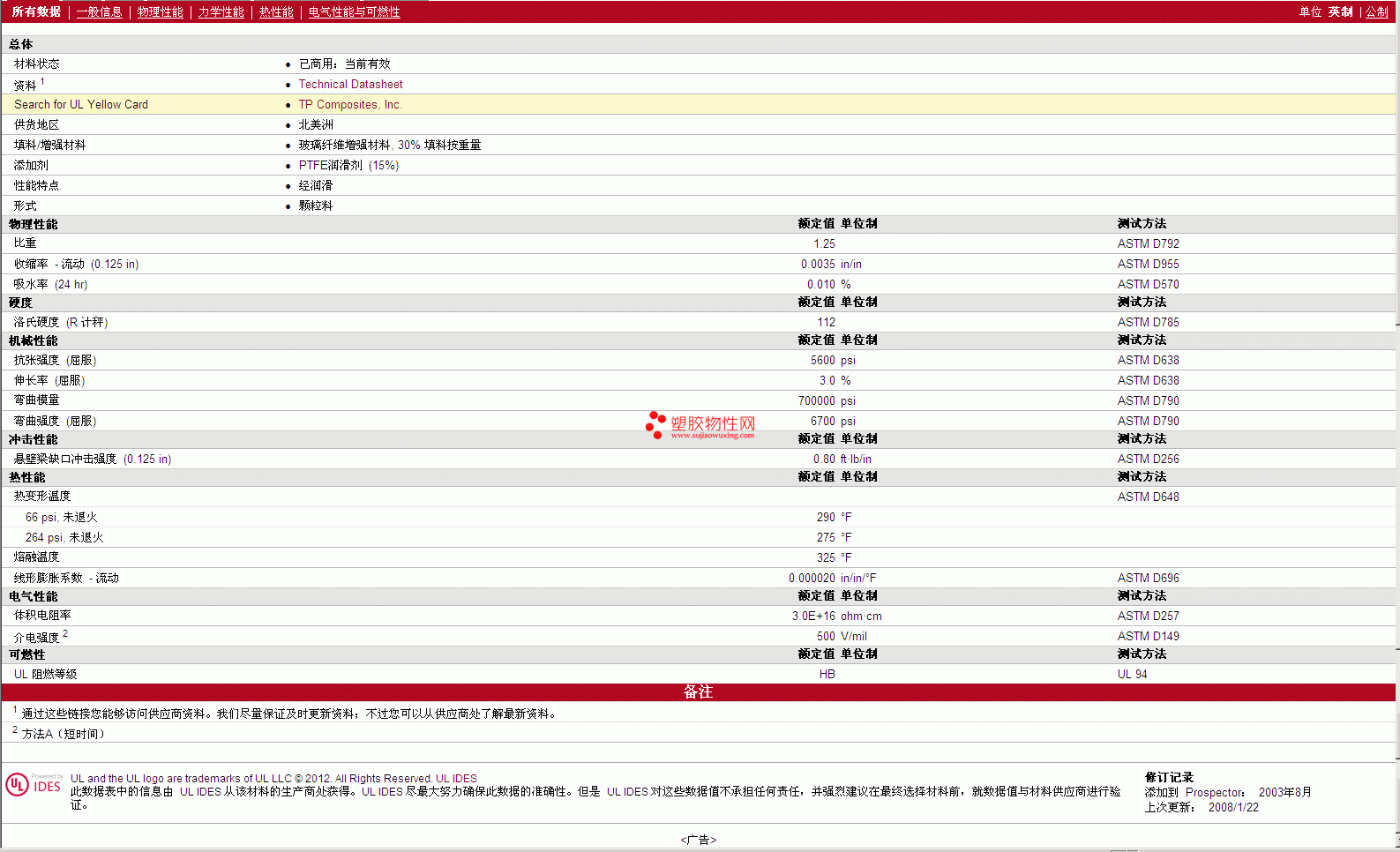Screen dimensions: 1400x852
Task: Select the 备注 section header
Action: (699, 692)
